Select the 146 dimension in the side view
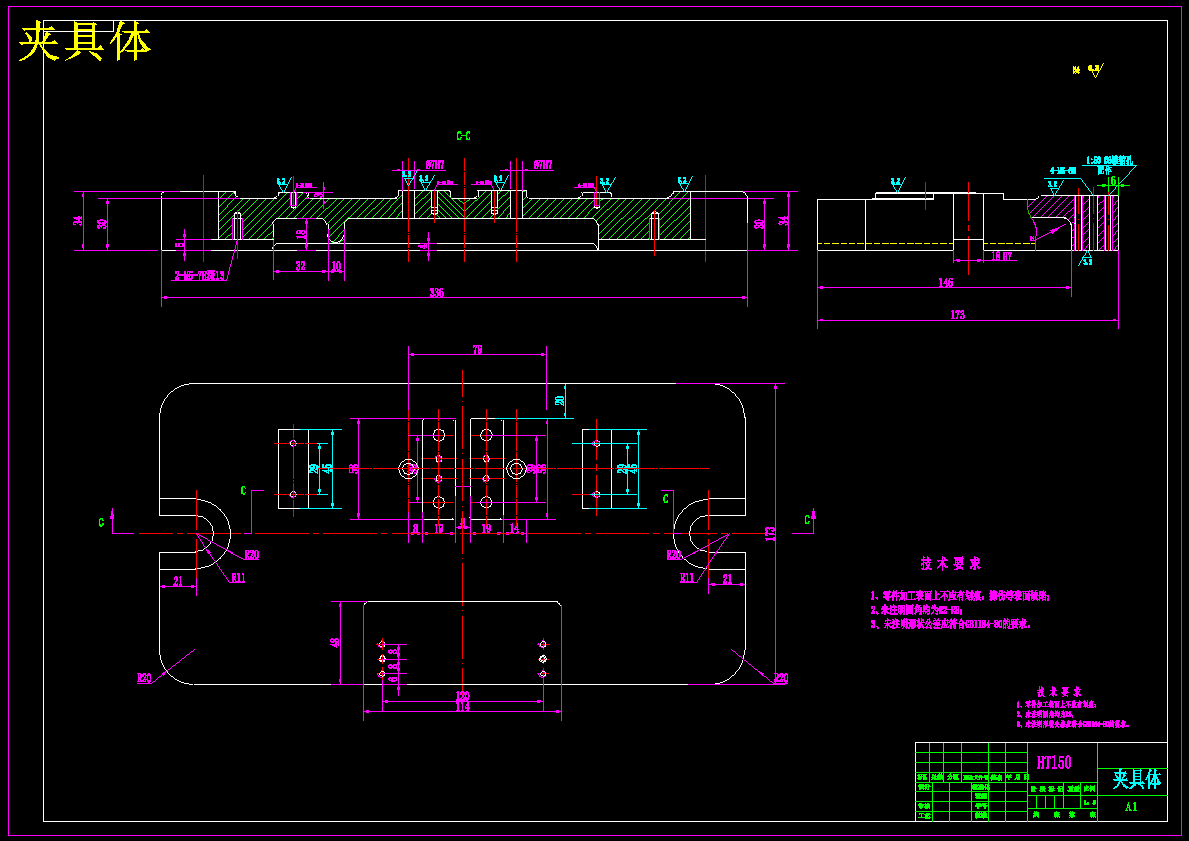The width and height of the screenshot is (1189, 841). point(946,283)
